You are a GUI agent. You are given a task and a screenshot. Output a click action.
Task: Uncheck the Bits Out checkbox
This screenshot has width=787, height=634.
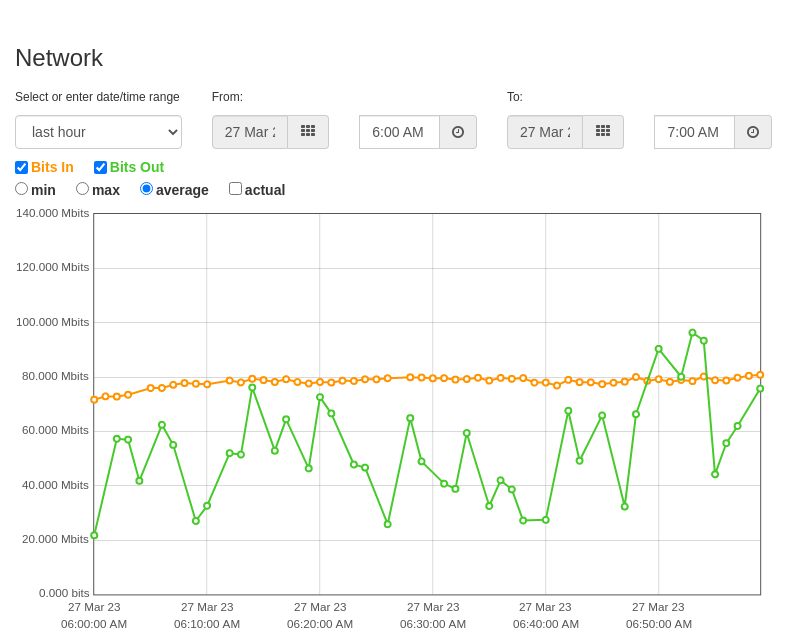click(100, 167)
